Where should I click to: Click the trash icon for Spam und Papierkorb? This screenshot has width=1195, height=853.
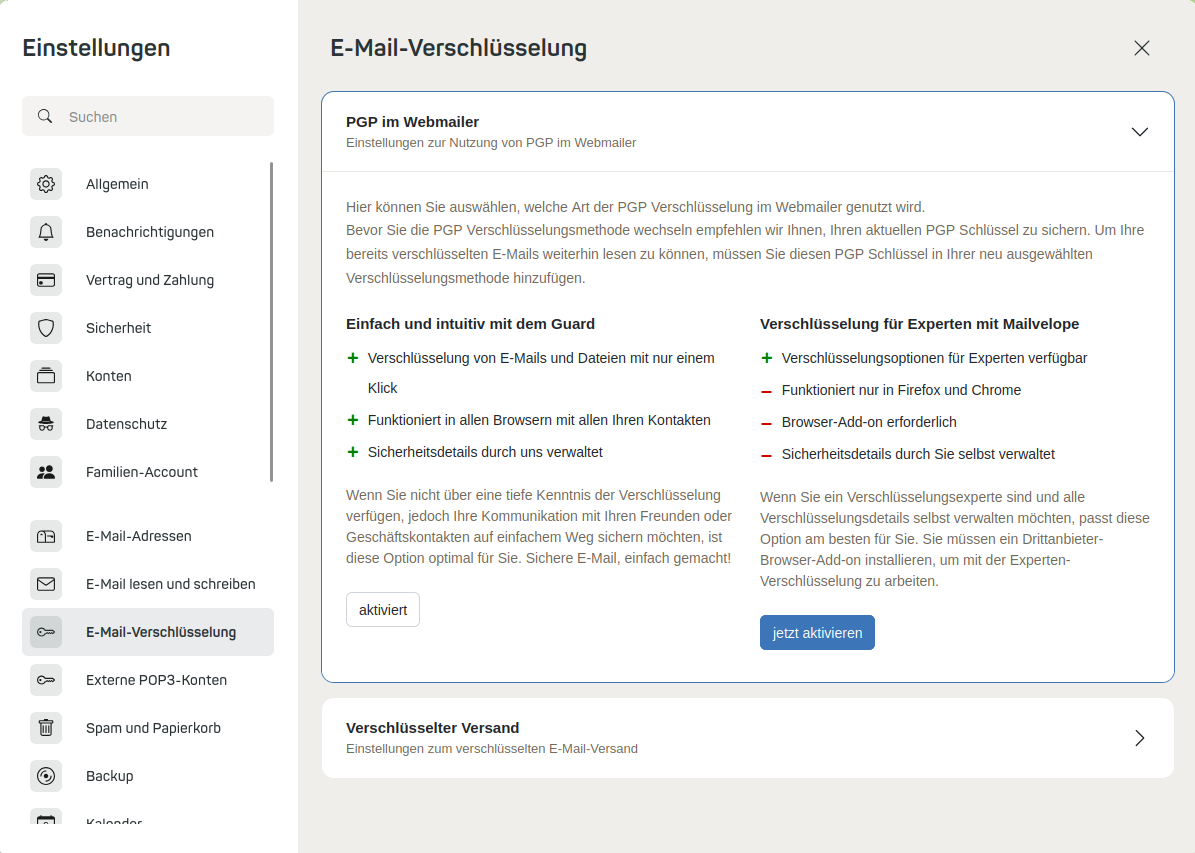46,728
